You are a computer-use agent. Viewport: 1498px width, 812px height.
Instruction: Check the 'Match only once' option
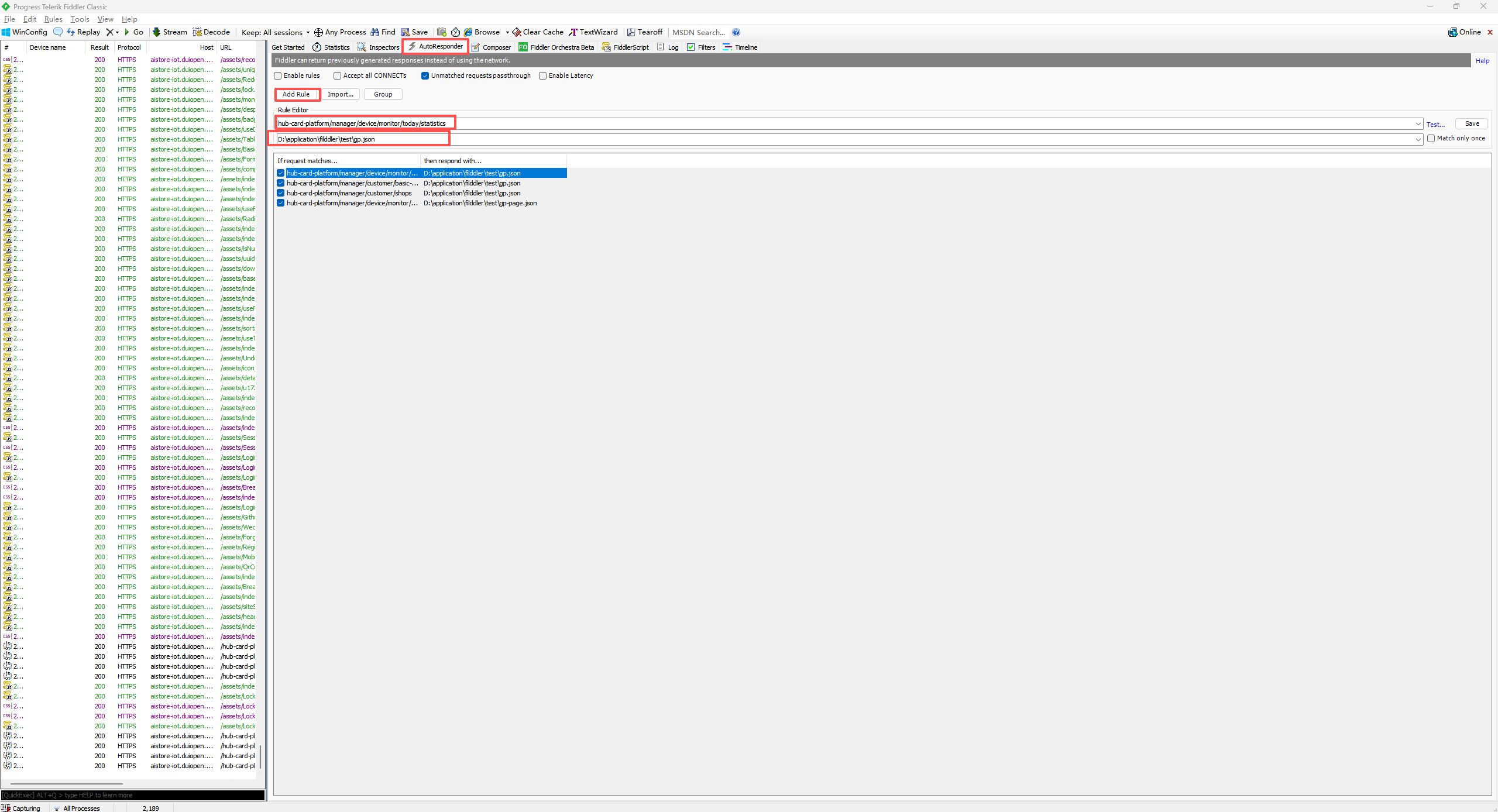1431,139
